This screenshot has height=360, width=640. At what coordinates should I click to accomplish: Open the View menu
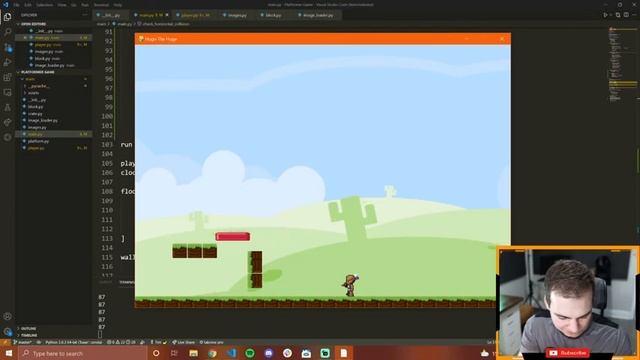(x=62, y=5)
